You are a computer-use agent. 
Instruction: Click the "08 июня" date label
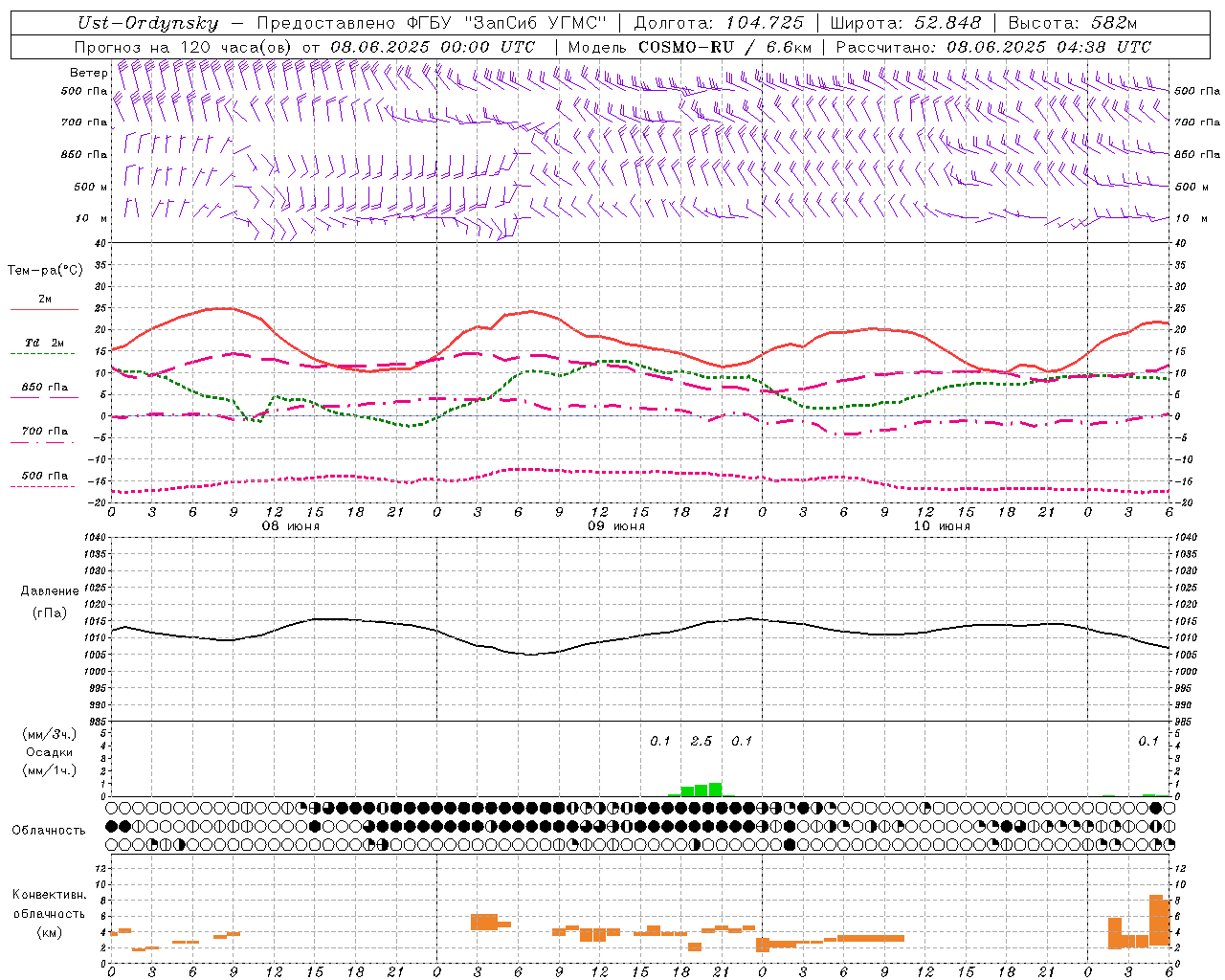[291, 526]
